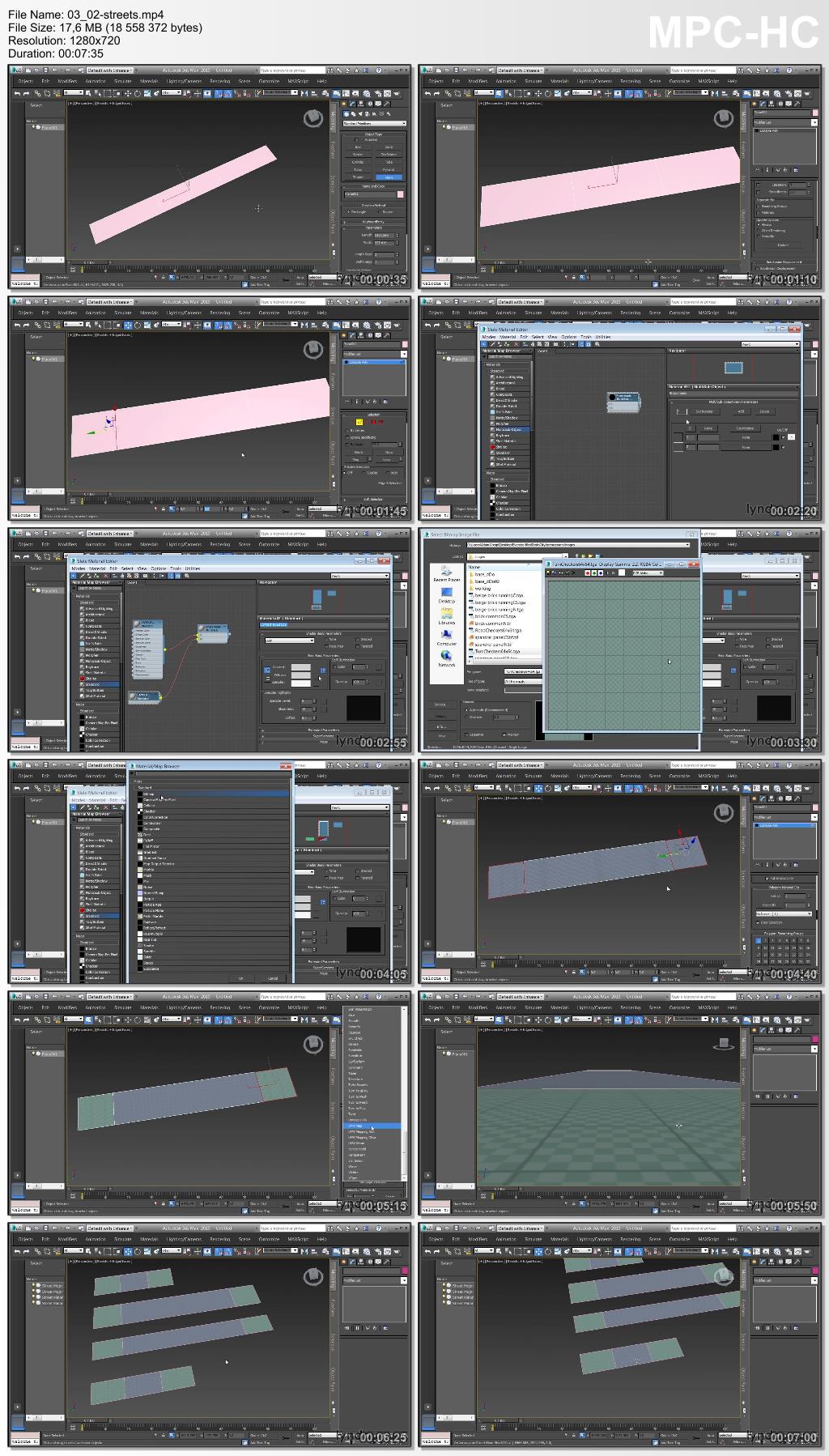The height and width of the screenshot is (1456, 829).
Task: Toggle the red channel button in image viewer
Action: (x=588, y=573)
